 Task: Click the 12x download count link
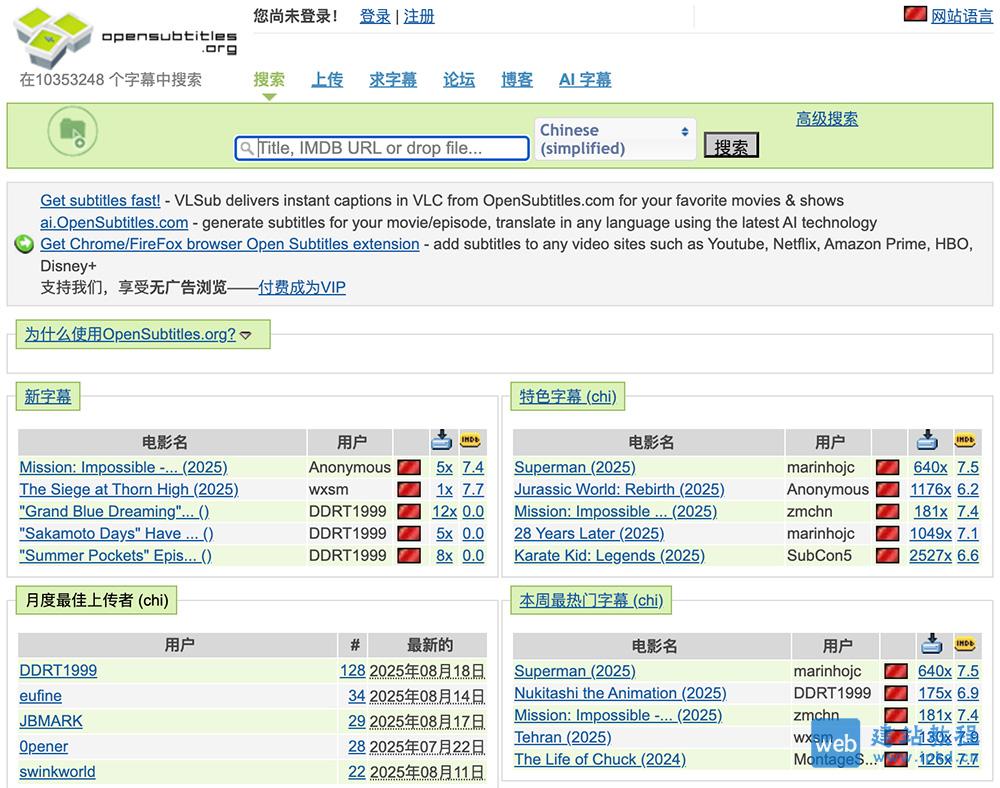445,512
